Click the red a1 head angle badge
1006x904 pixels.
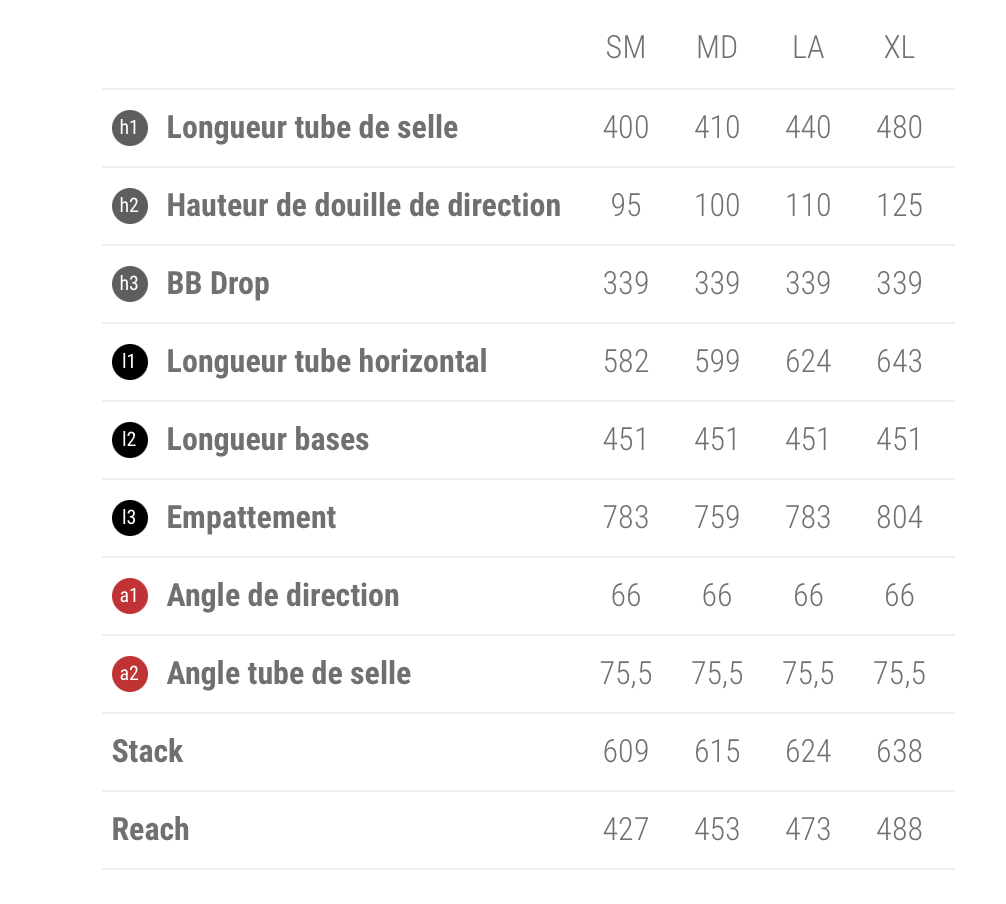129,596
